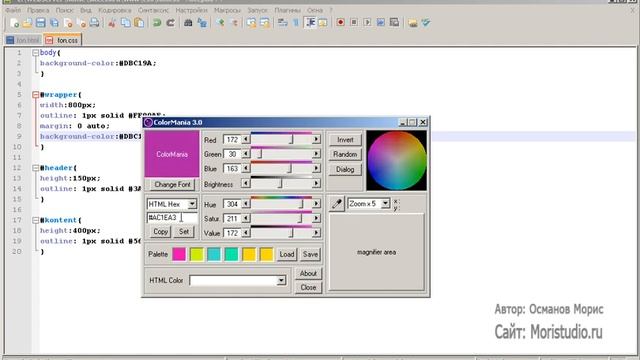
Task: Open a file with the toolbar folder icon
Action: 27,23
